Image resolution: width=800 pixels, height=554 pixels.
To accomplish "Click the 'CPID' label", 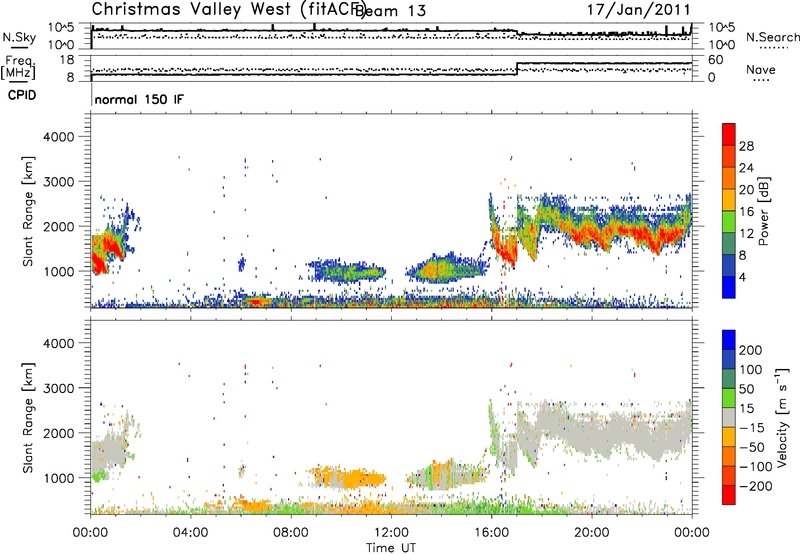I will point(22,95).
